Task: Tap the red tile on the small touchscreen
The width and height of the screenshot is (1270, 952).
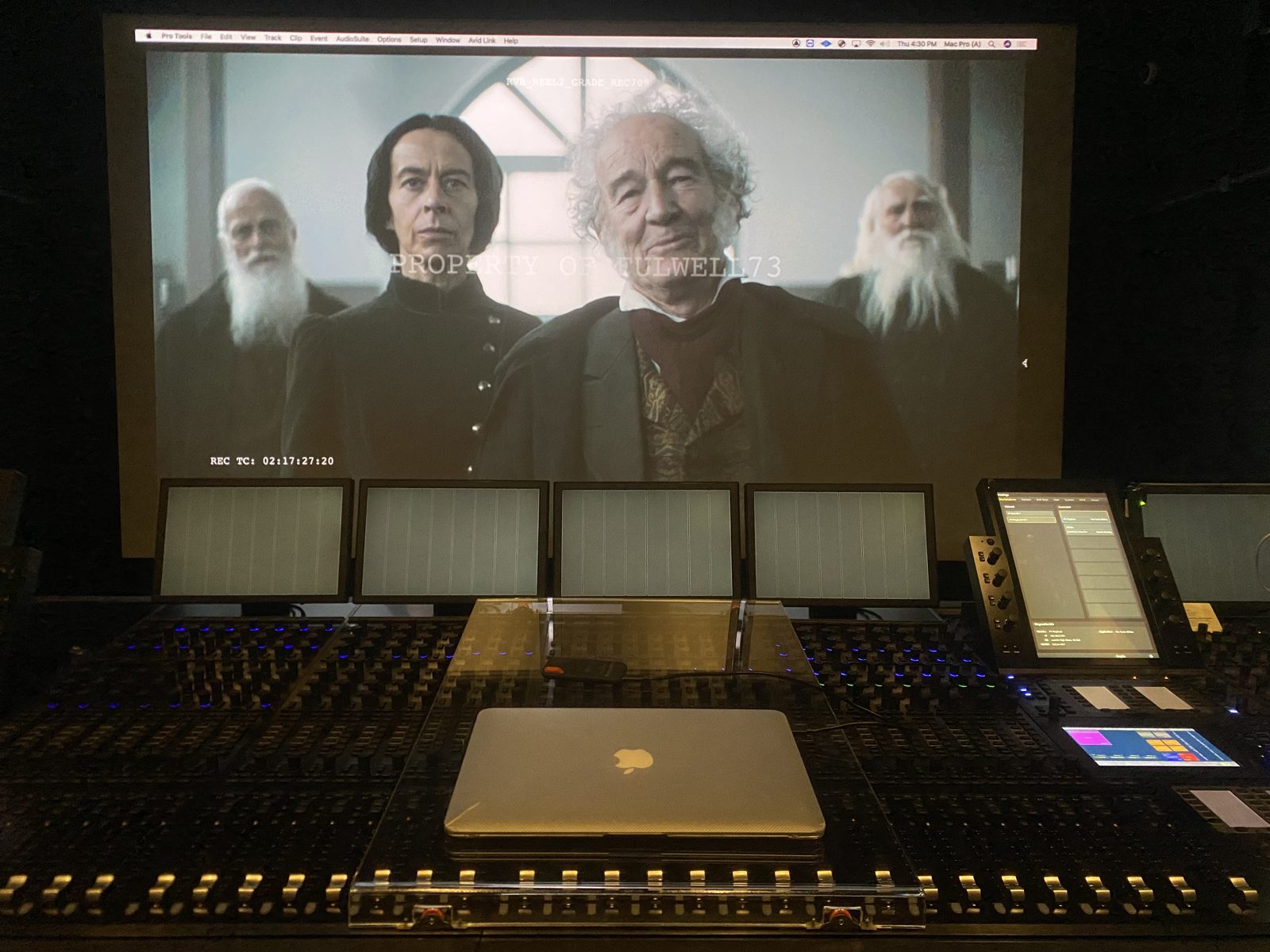Action: (1188, 757)
